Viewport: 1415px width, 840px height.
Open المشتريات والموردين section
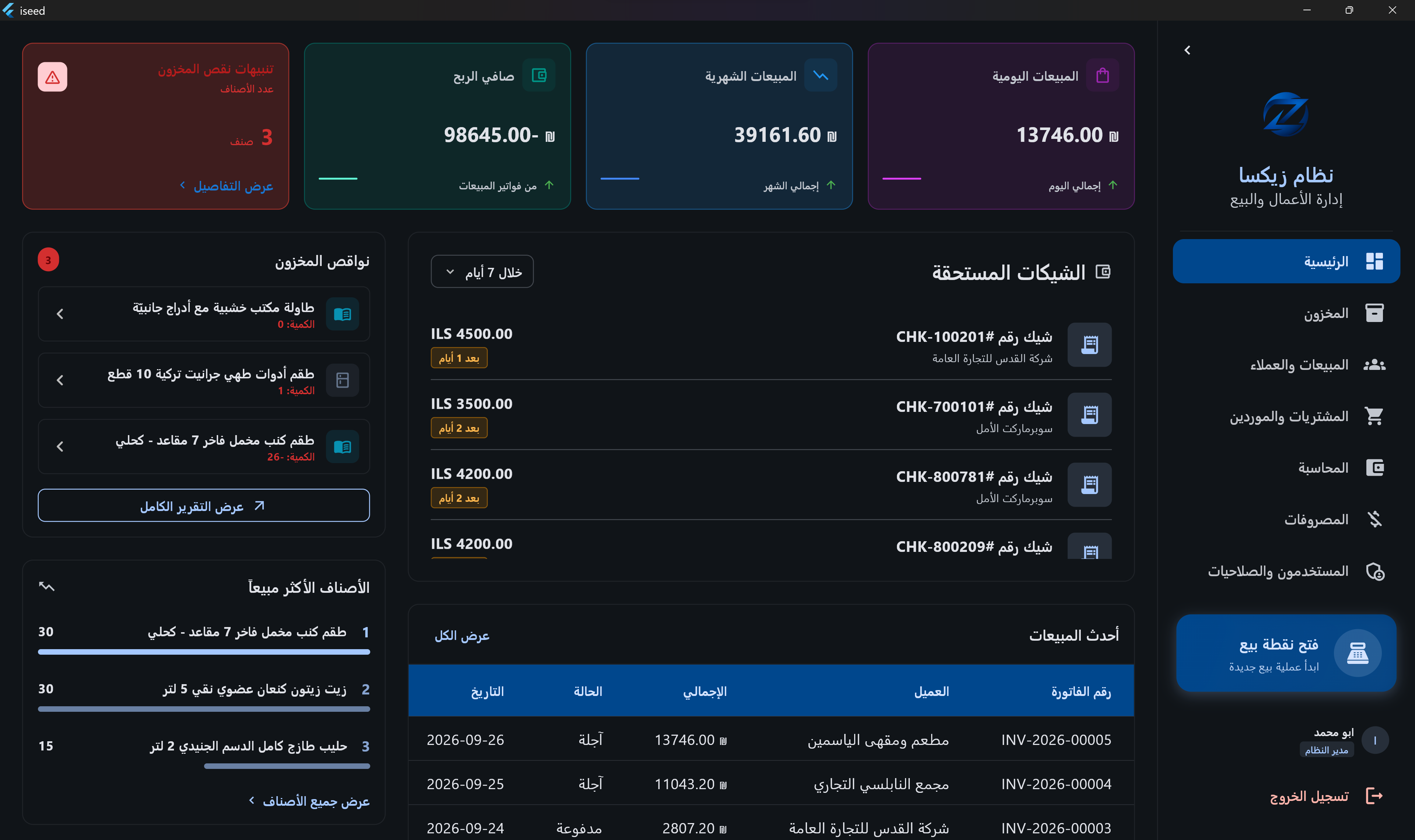point(1286,416)
